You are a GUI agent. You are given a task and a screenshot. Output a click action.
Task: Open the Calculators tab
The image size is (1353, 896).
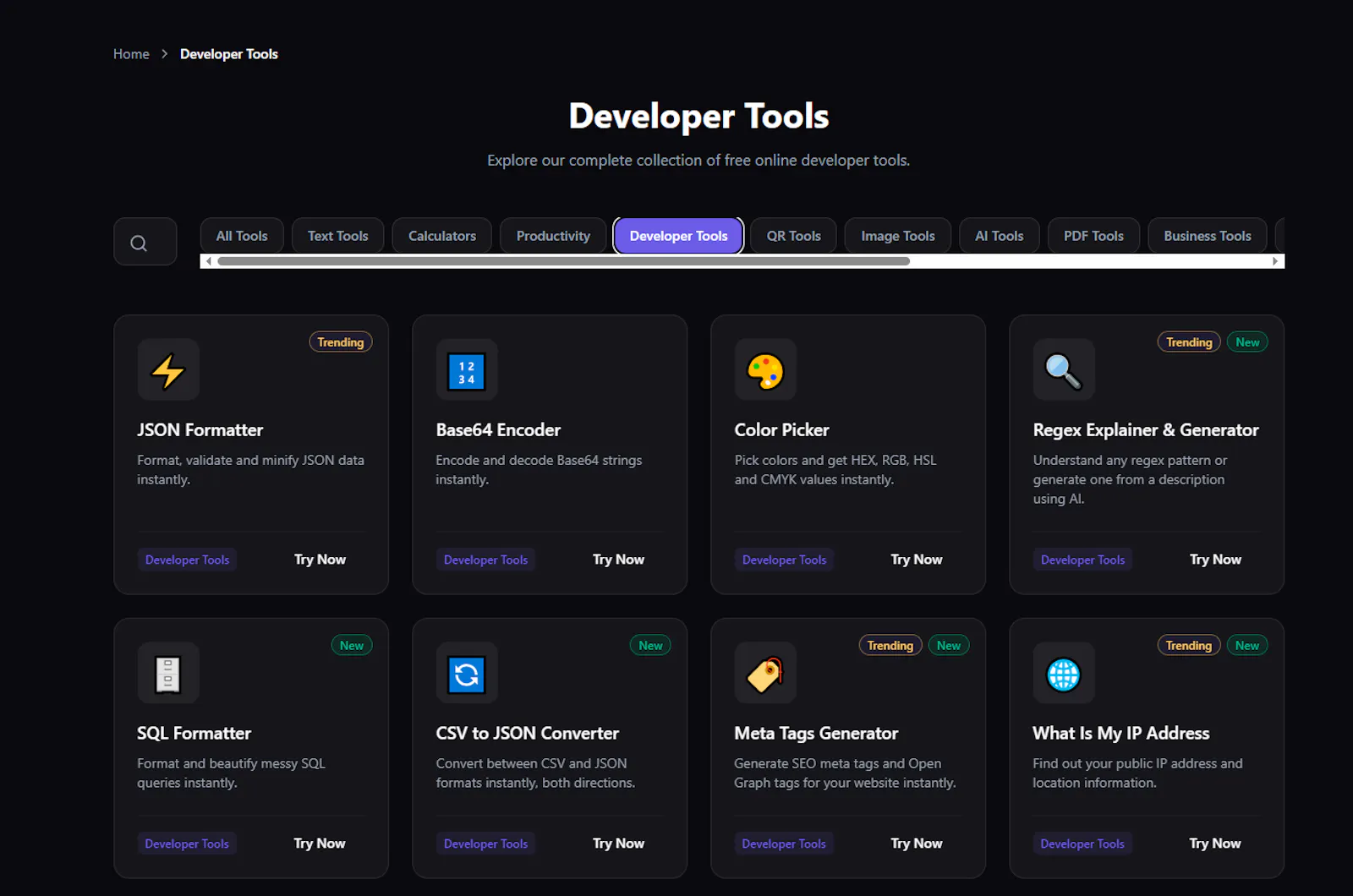[442, 236]
